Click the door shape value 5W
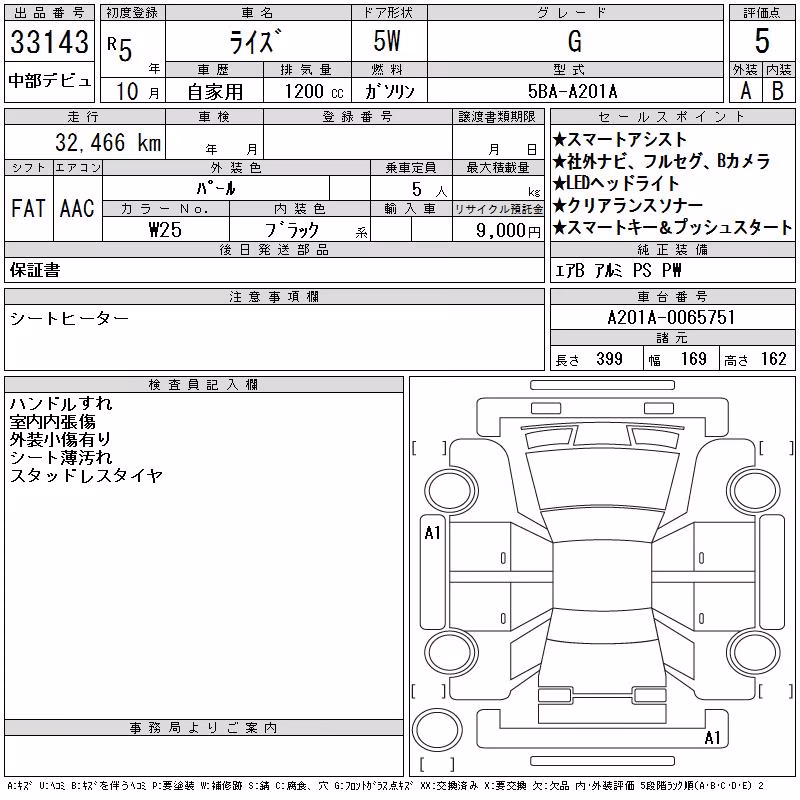Image resolution: width=800 pixels, height=800 pixels. pos(387,41)
